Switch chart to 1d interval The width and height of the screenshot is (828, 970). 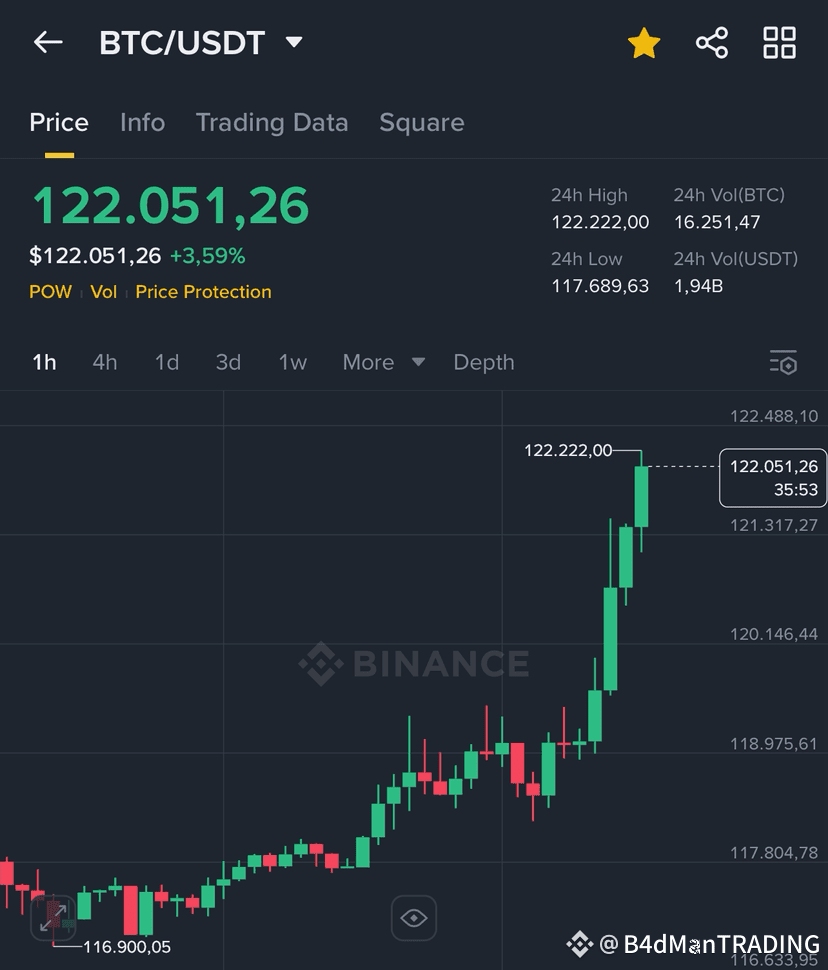[x=166, y=363]
